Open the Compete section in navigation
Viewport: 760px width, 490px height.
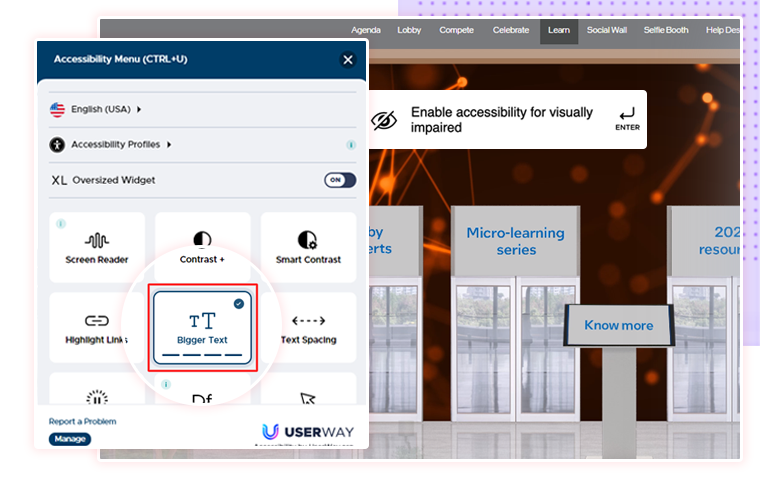click(456, 30)
